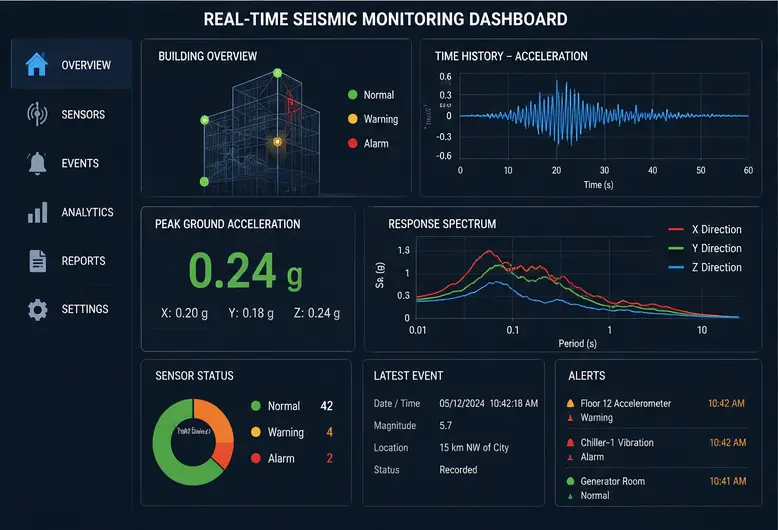Open the Generator Room alert
This screenshot has width=778, height=530.
point(656,488)
